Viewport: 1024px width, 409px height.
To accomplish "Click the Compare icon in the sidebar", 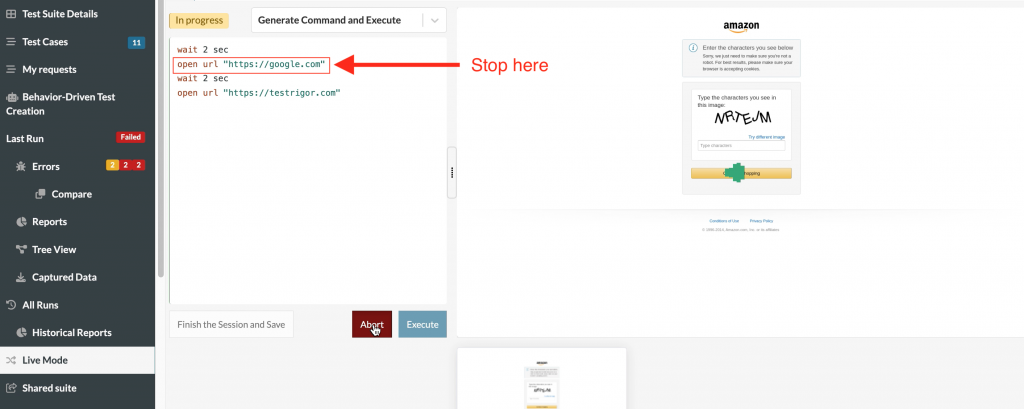I will tap(40, 194).
